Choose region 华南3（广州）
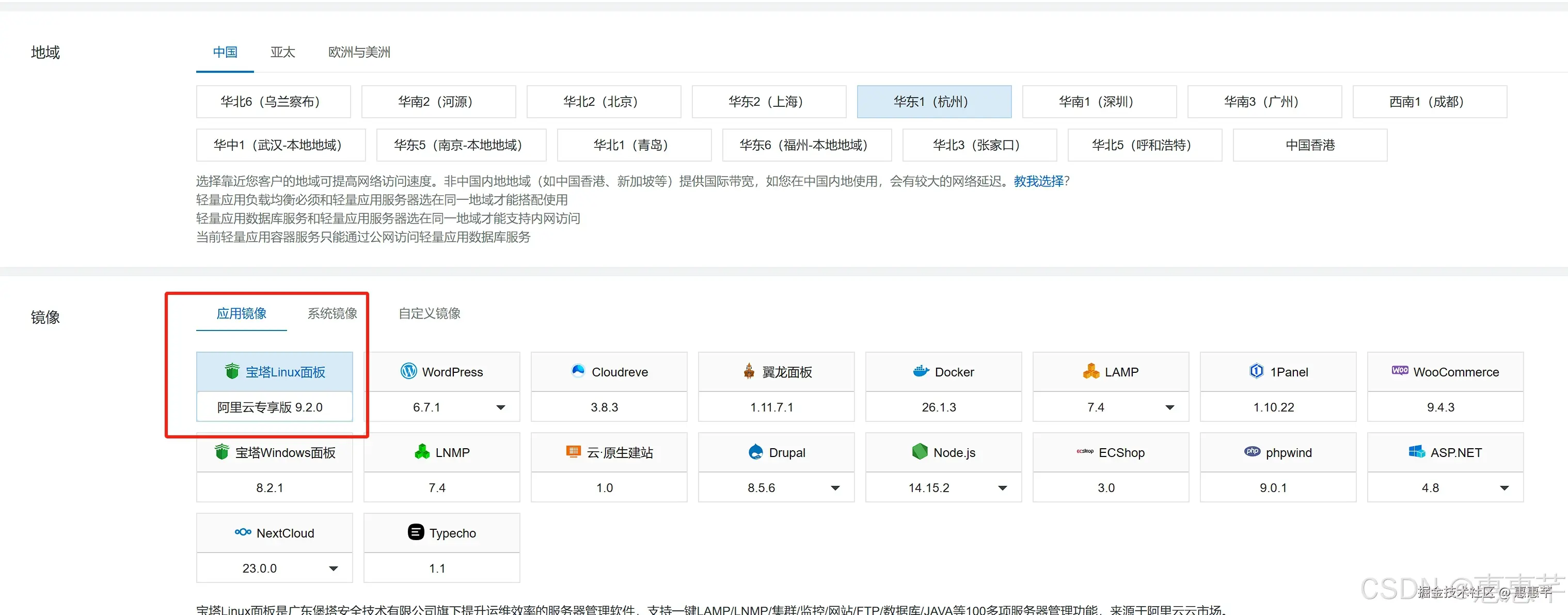 pos(1265,102)
